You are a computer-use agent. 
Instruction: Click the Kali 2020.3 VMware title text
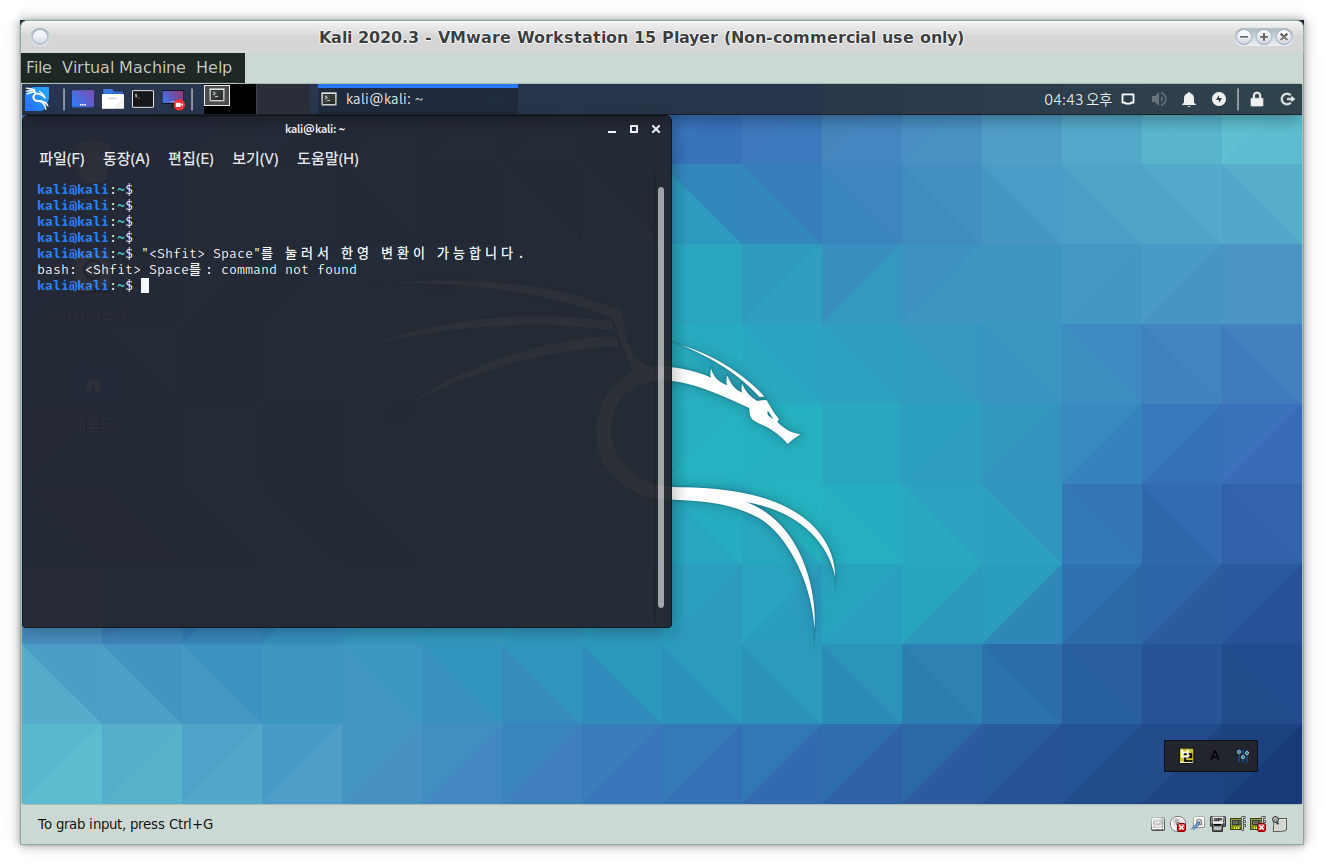pyautogui.click(x=642, y=37)
